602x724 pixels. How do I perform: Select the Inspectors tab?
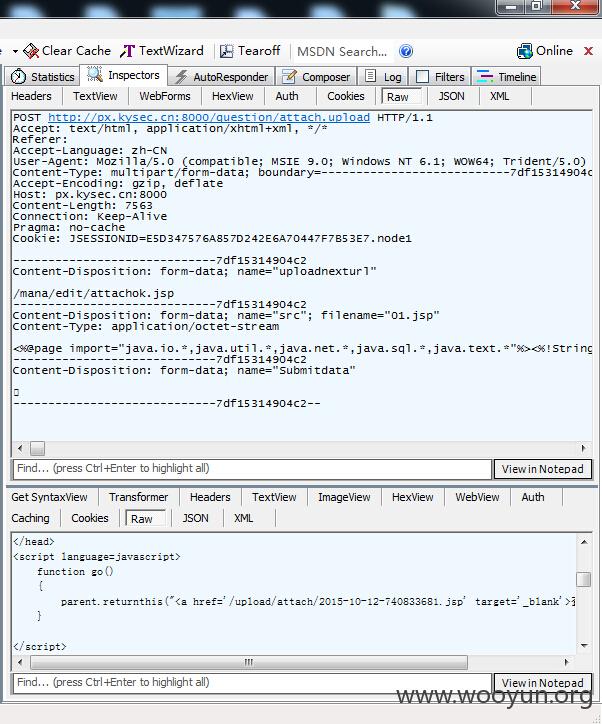(x=123, y=75)
